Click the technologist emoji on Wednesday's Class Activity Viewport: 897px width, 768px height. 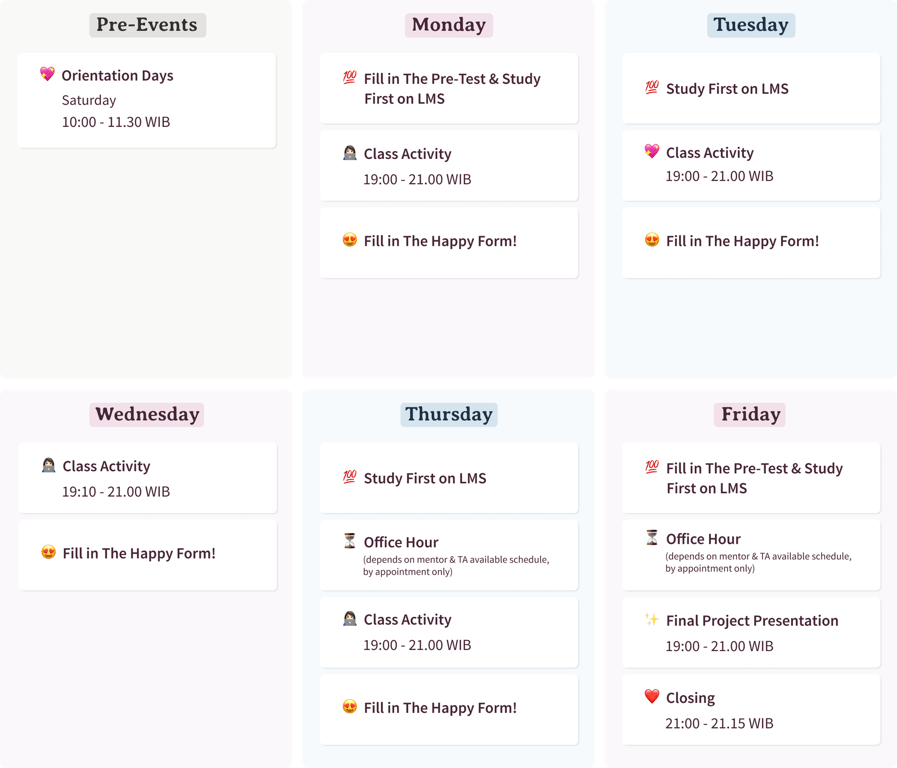(48, 465)
